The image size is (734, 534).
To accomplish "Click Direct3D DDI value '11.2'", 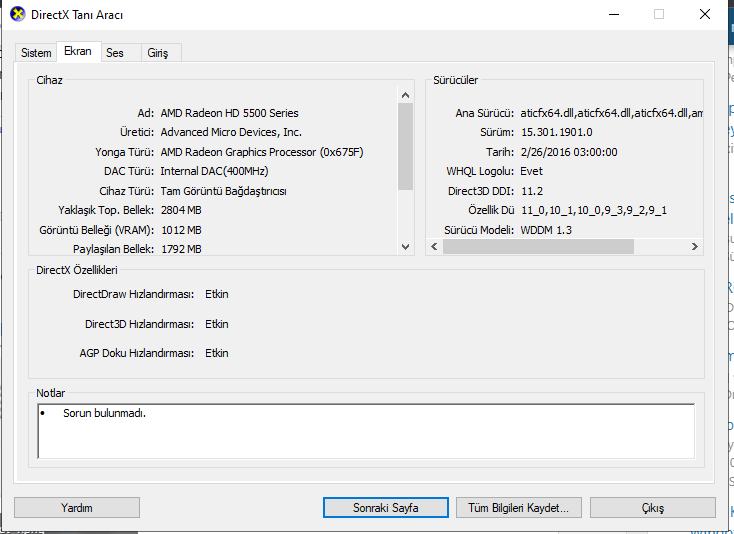I will (x=532, y=191).
